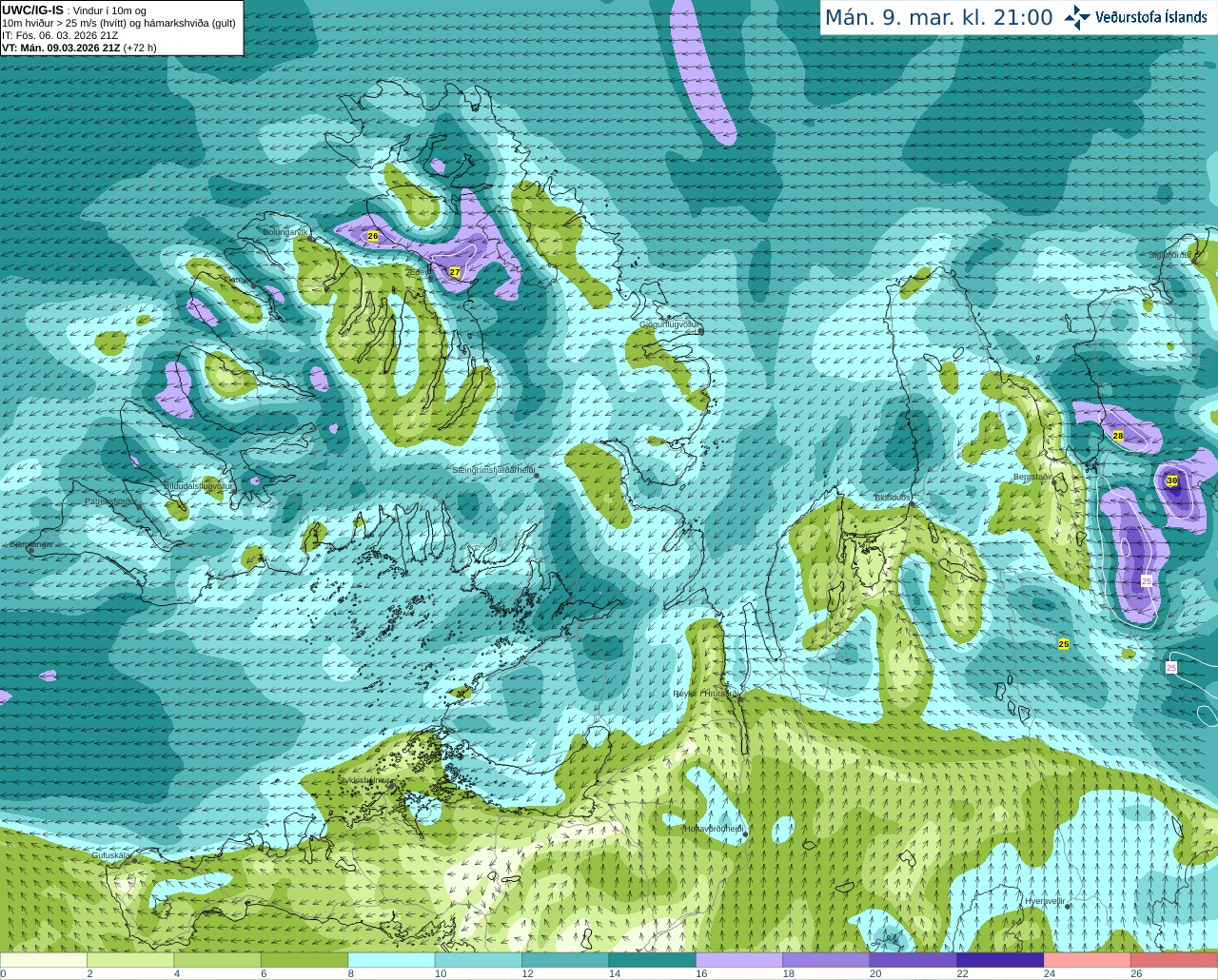
Task: Click the white 25 contour label at right map edge
Action: click(x=1171, y=668)
